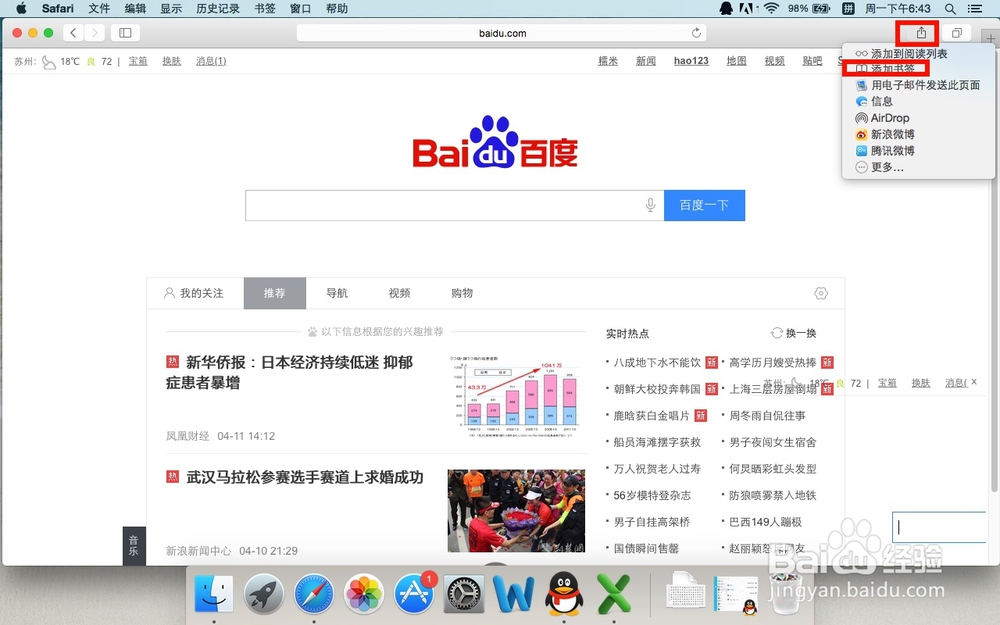This screenshot has height=625, width=1000.
Task: Click 换一换 to refresh hot topics
Action: pyautogui.click(x=794, y=333)
